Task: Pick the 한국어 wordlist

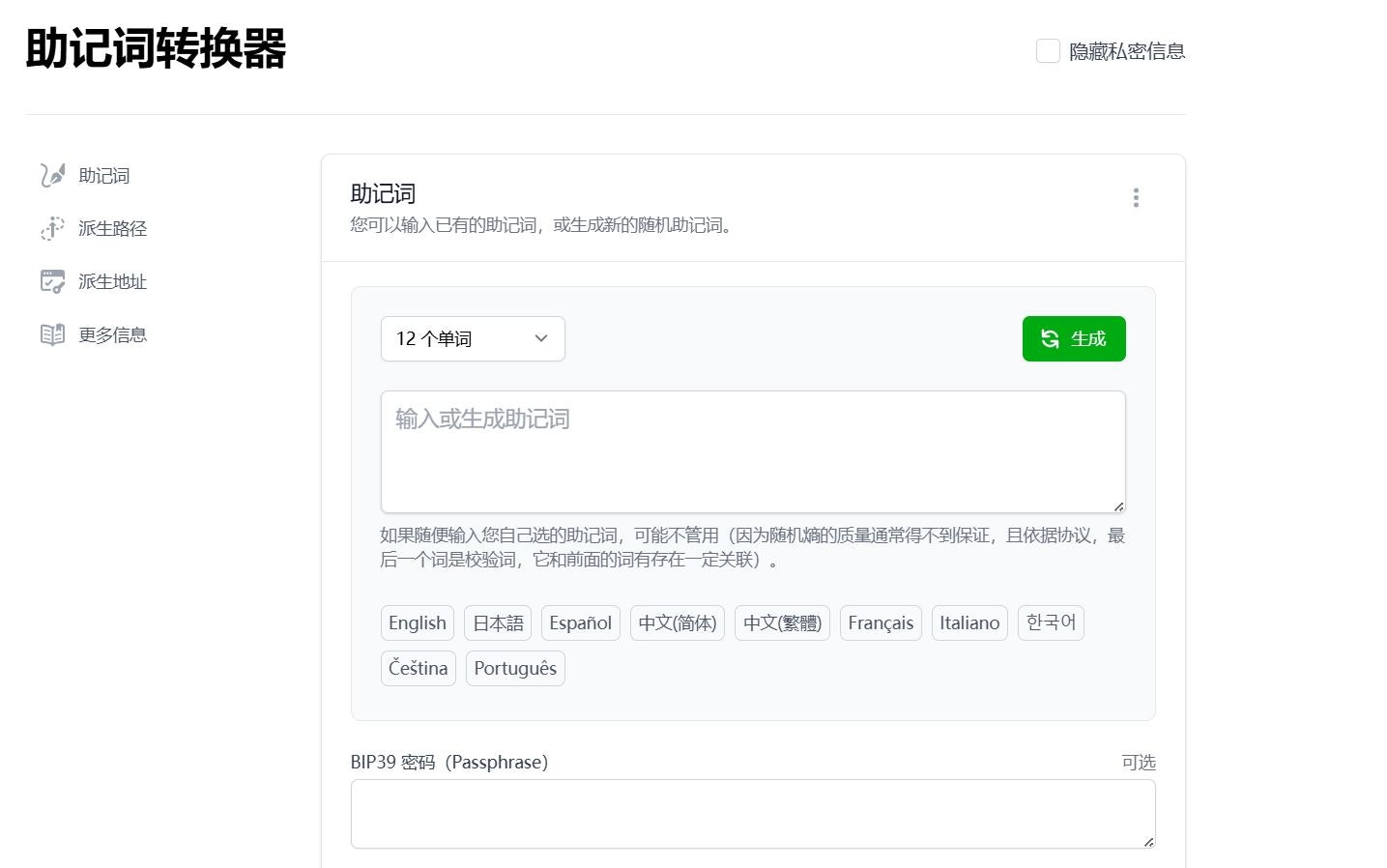Action: coord(1051,622)
